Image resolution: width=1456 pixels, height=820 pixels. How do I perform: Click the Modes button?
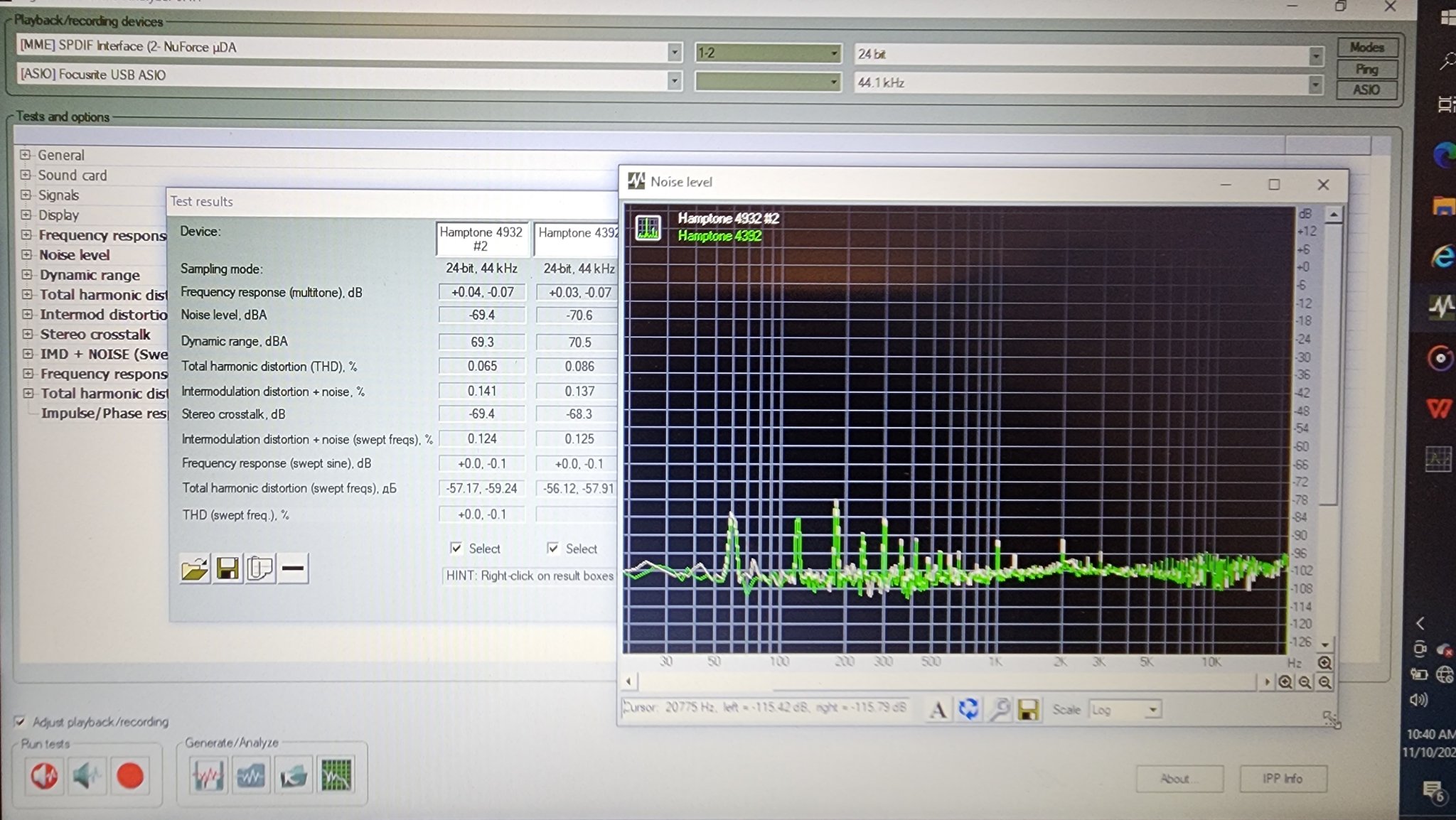[1366, 48]
